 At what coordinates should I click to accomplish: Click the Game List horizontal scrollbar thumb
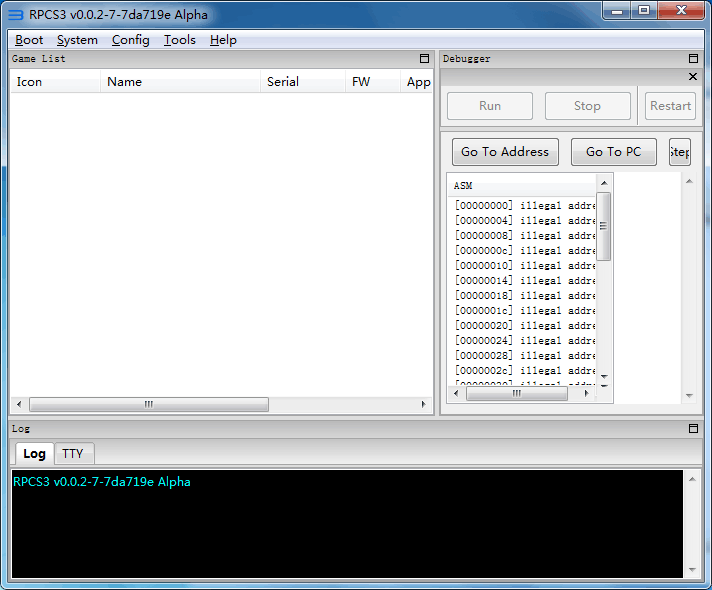[x=148, y=405]
